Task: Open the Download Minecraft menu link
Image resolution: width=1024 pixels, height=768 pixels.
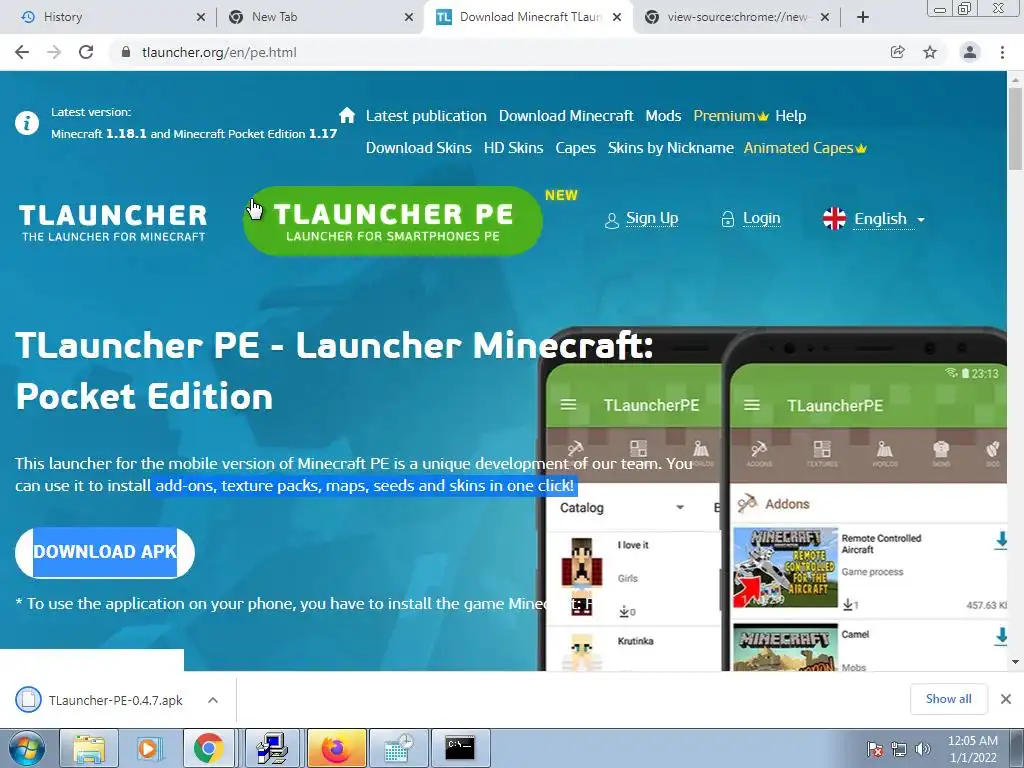Action: 566,116
